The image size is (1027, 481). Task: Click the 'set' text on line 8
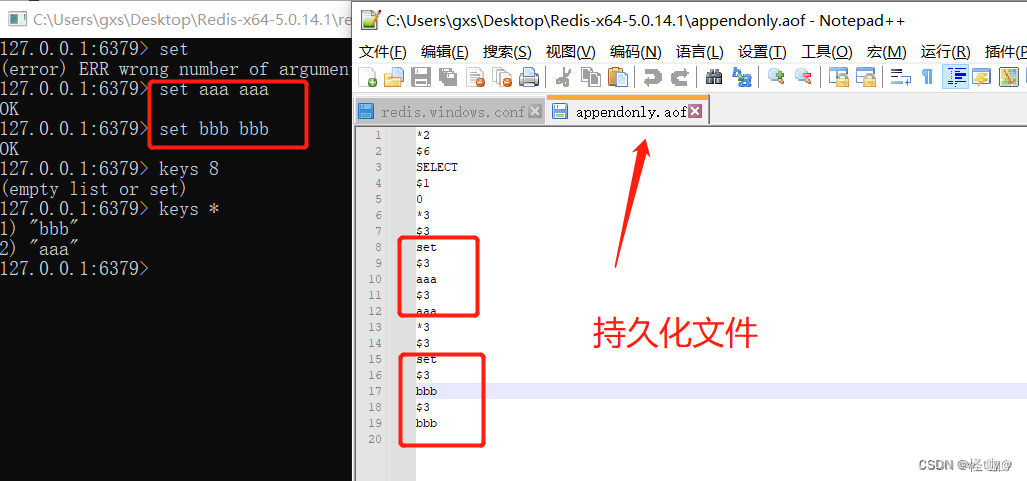426,248
